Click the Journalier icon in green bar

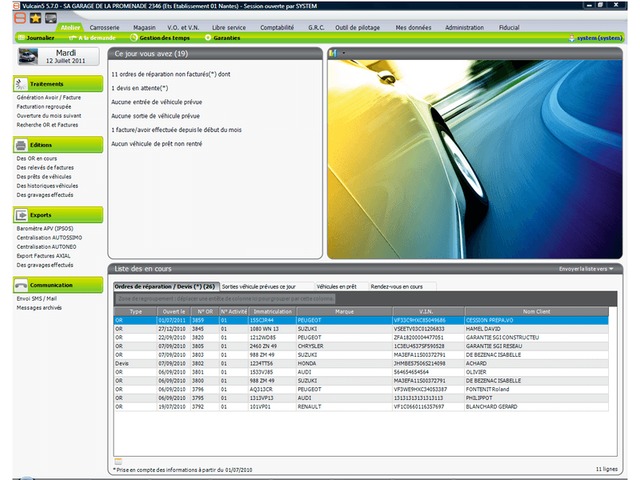[22, 38]
